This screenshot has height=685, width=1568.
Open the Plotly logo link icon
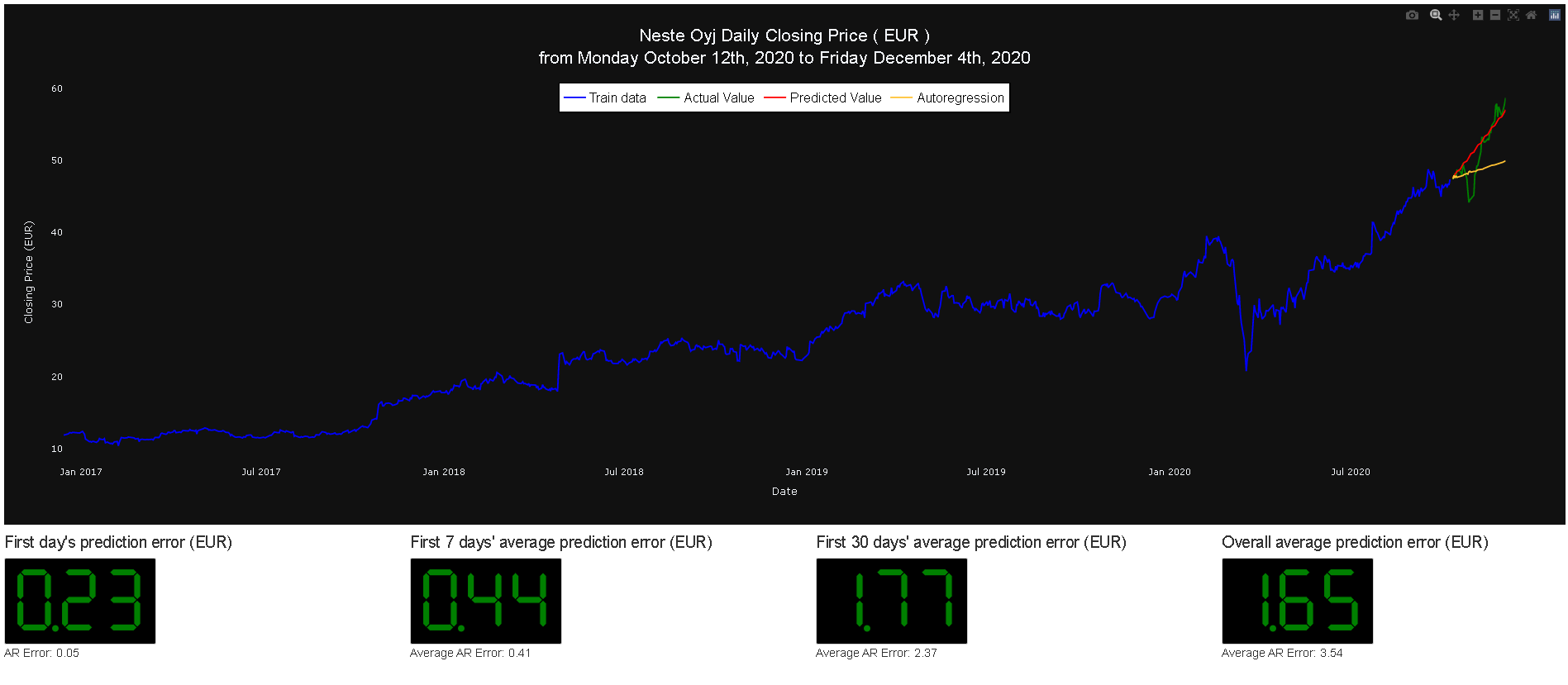tap(1554, 15)
